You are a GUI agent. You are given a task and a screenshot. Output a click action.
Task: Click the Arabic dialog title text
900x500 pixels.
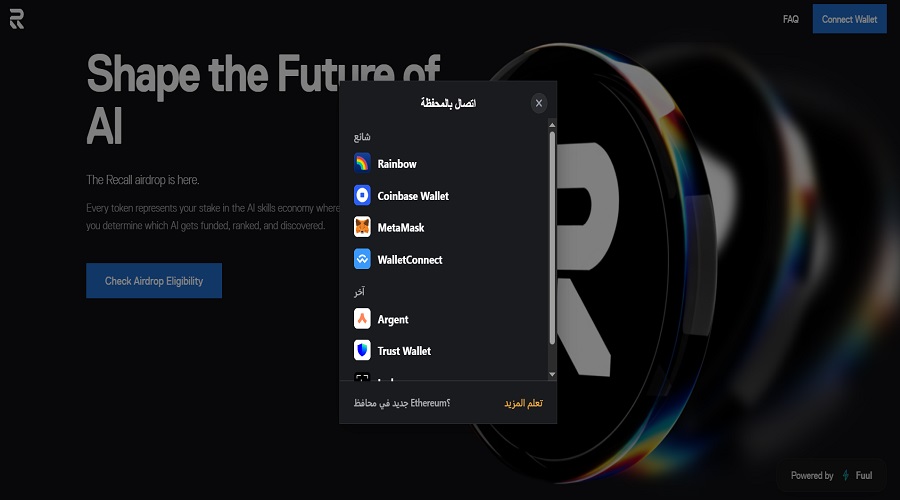click(x=448, y=103)
